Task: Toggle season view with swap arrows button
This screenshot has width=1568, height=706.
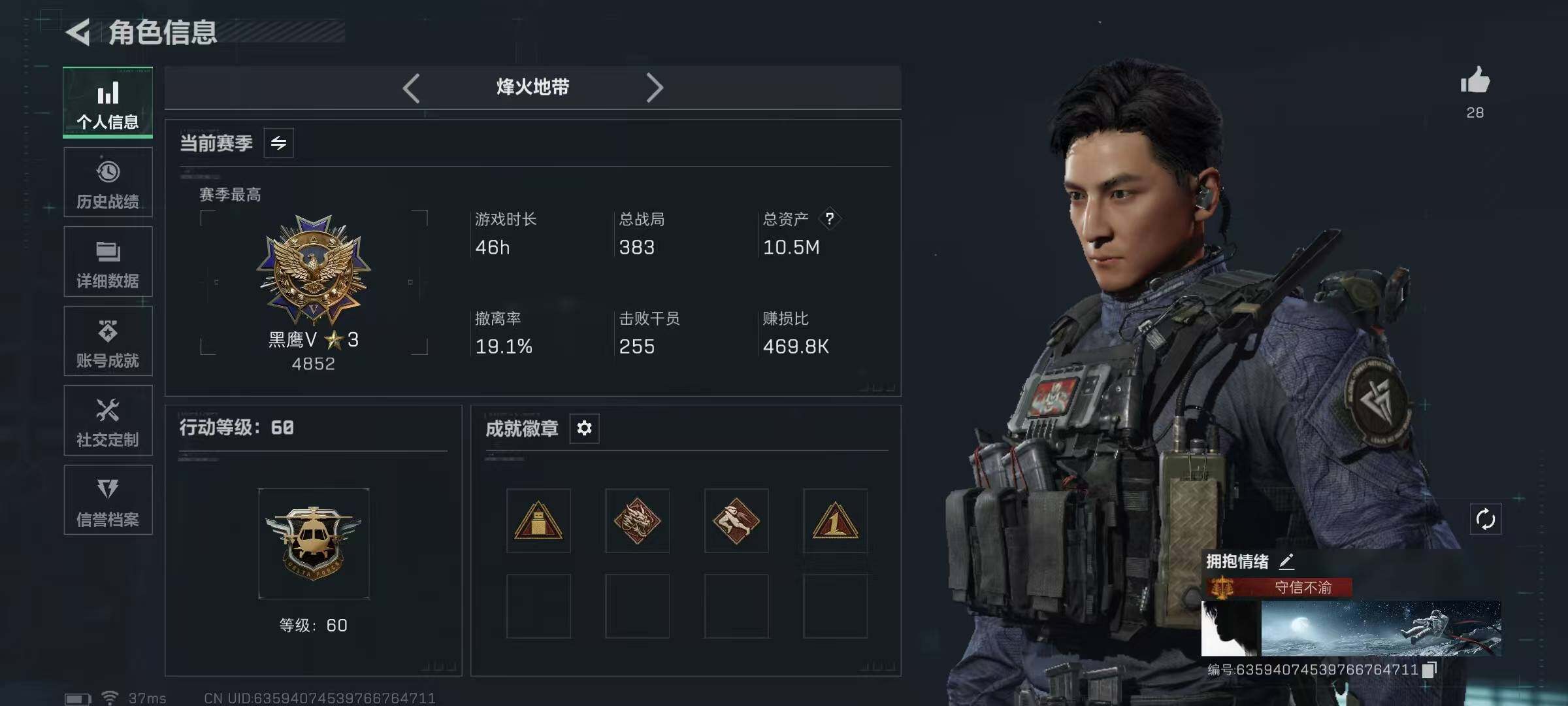Action: pyautogui.click(x=278, y=143)
